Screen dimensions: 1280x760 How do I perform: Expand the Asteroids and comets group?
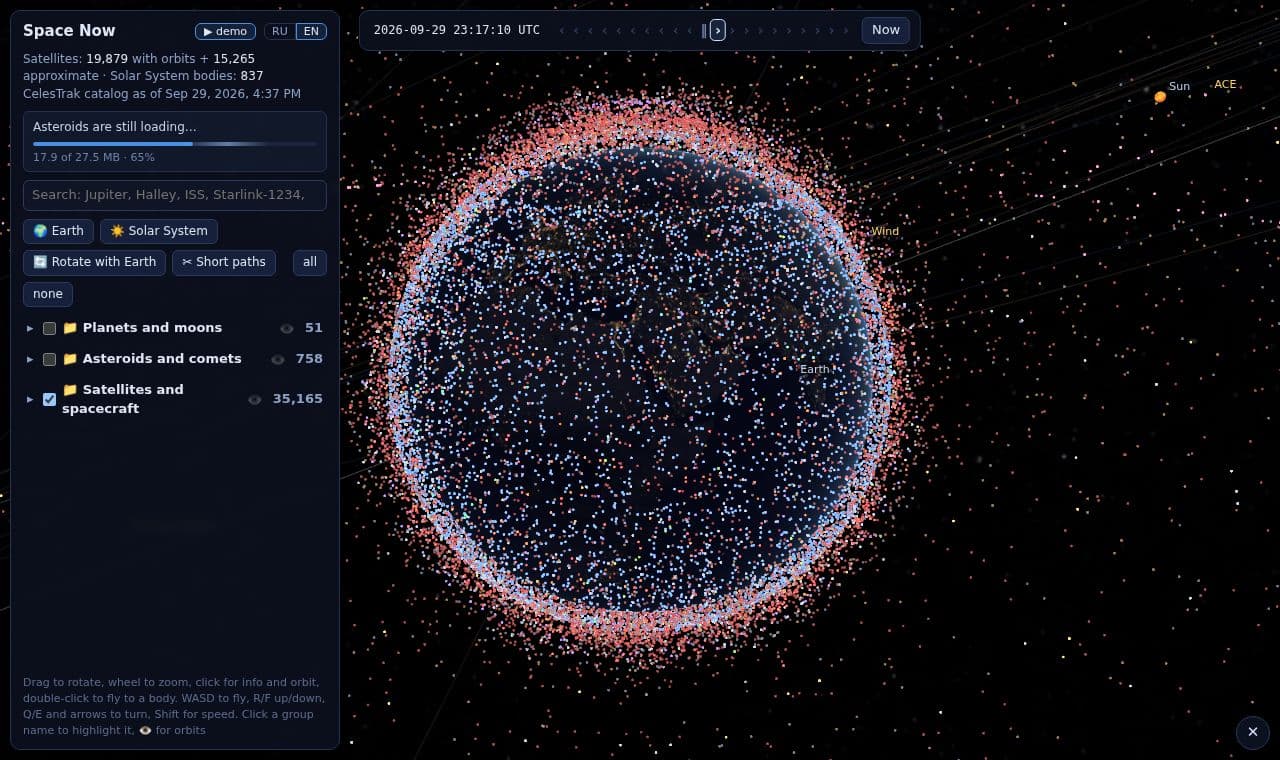point(30,359)
